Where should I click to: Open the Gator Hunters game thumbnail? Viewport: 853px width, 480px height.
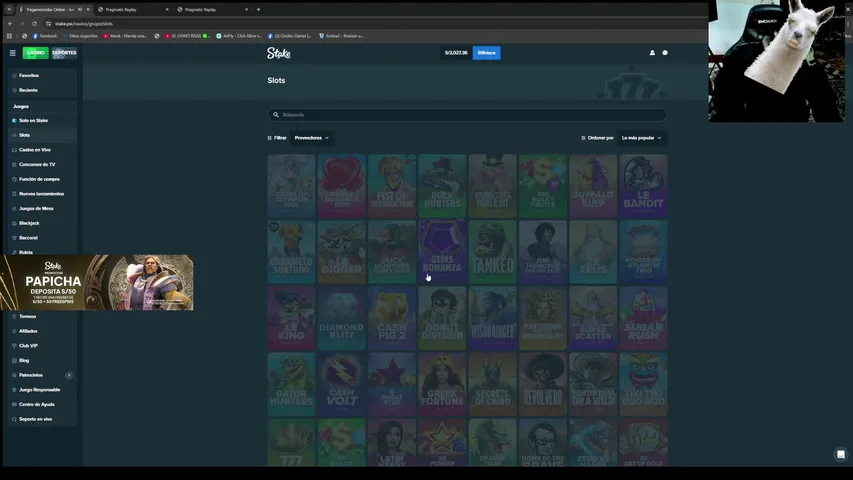pos(292,384)
